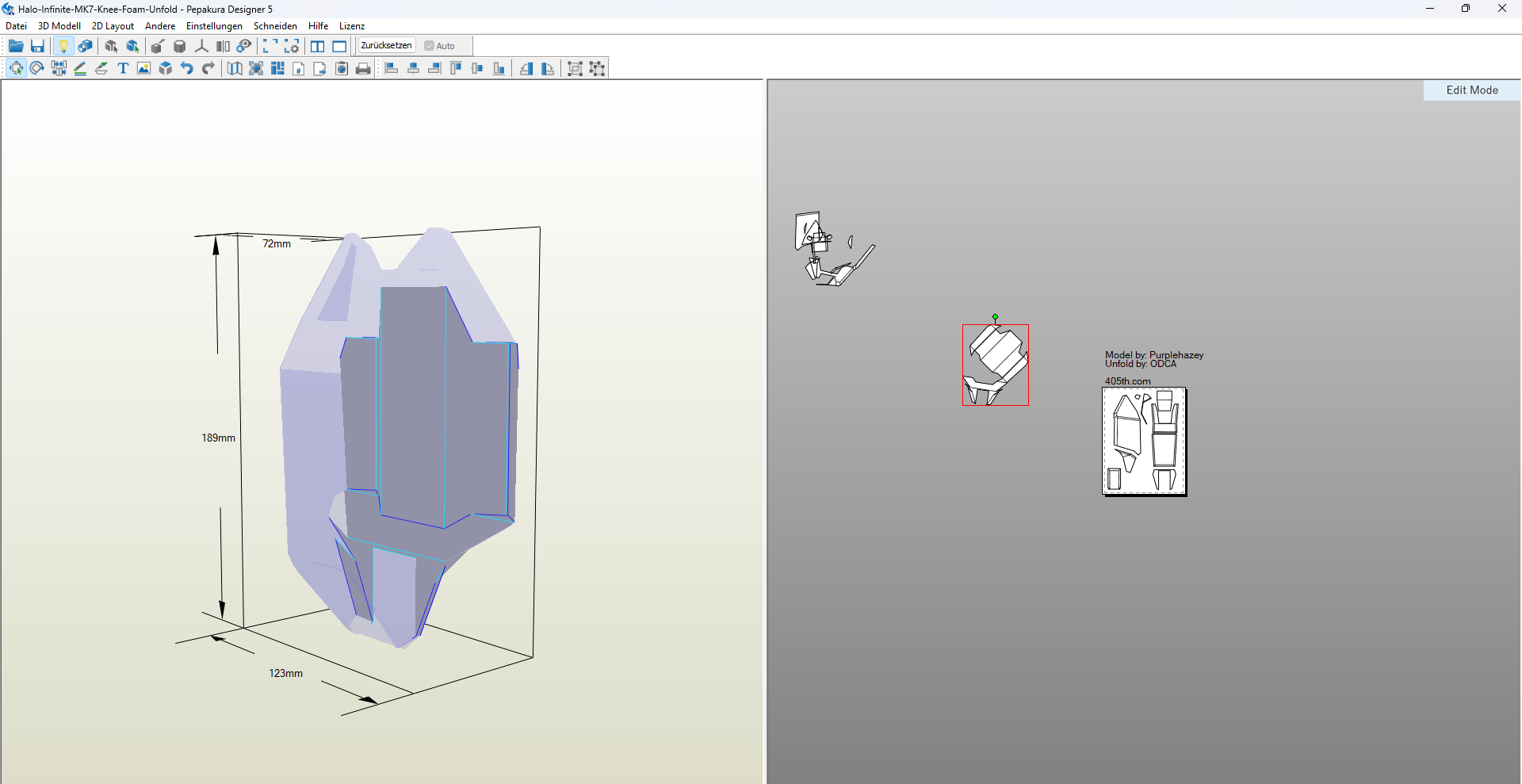Image resolution: width=1522 pixels, height=784 pixels.
Task: Click the blue 3D cube icon
Action: pos(166,68)
